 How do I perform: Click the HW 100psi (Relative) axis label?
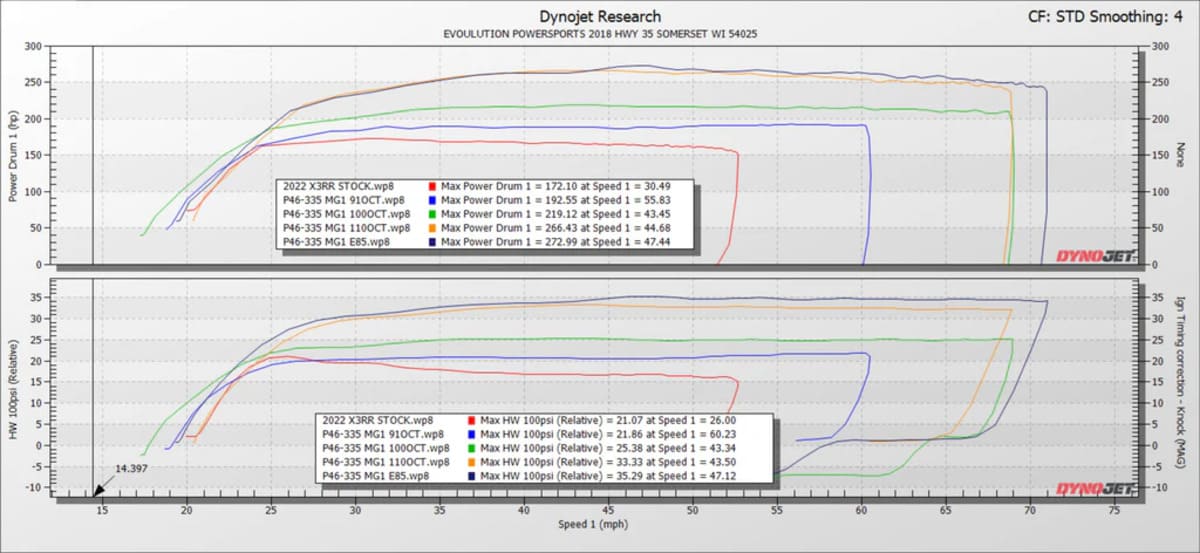pyautogui.click(x=14, y=387)
